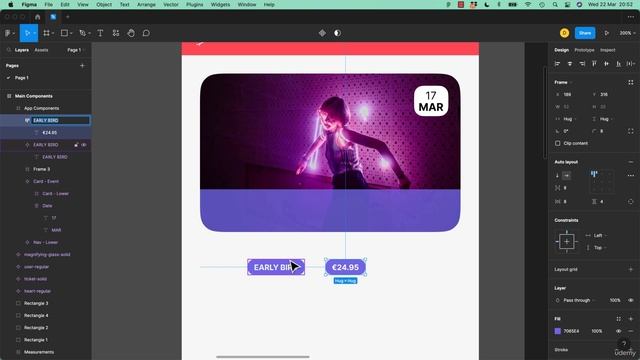The width and height of the screenshot is (640, 360).
Task: Click independent corners icon
Action: 631,131
